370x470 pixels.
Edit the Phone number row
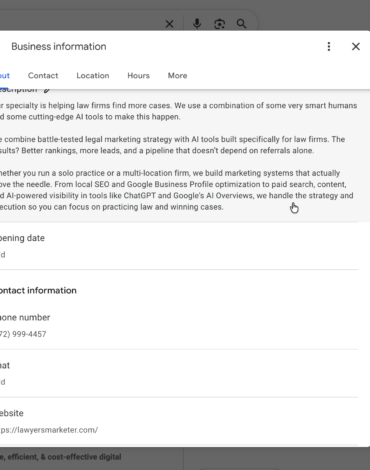coord(179,325)
